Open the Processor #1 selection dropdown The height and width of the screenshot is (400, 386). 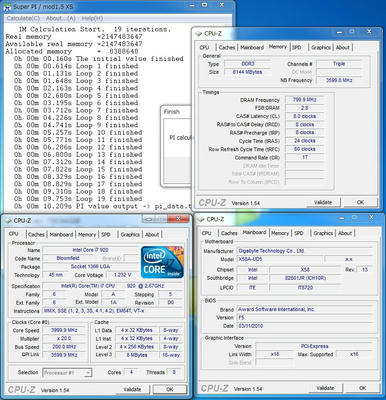coord(67,373)
